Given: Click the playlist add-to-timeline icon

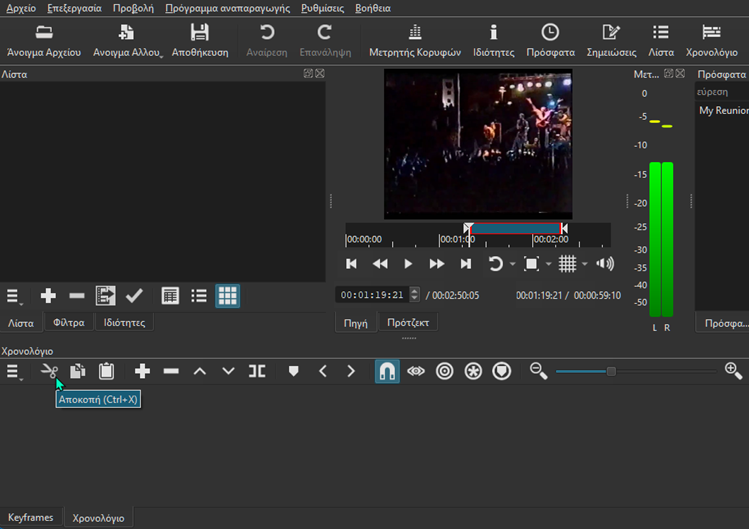Looking at the screenshot, I should click(106, 296).
